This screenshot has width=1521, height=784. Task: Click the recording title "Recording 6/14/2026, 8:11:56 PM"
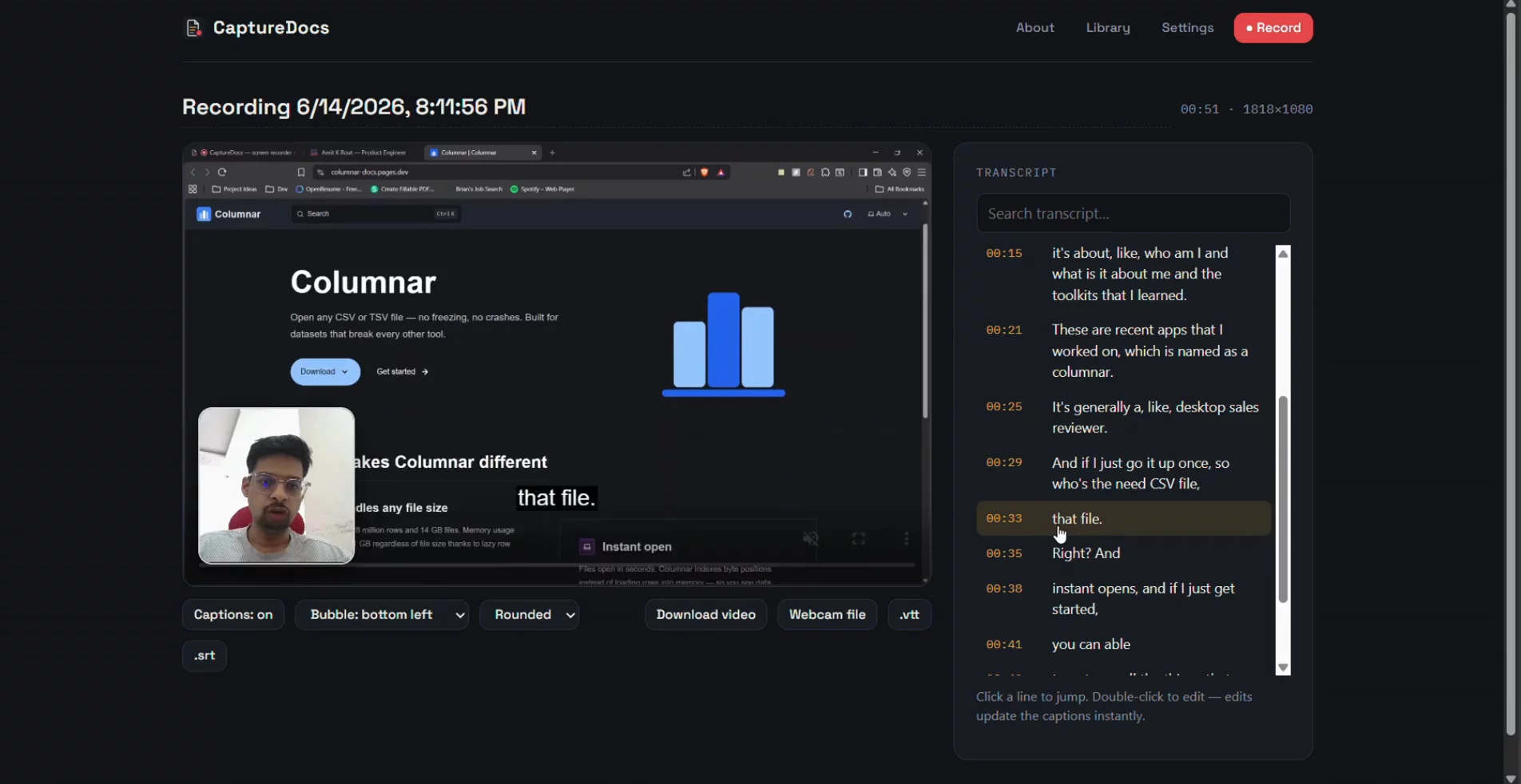tap(354, 107)
